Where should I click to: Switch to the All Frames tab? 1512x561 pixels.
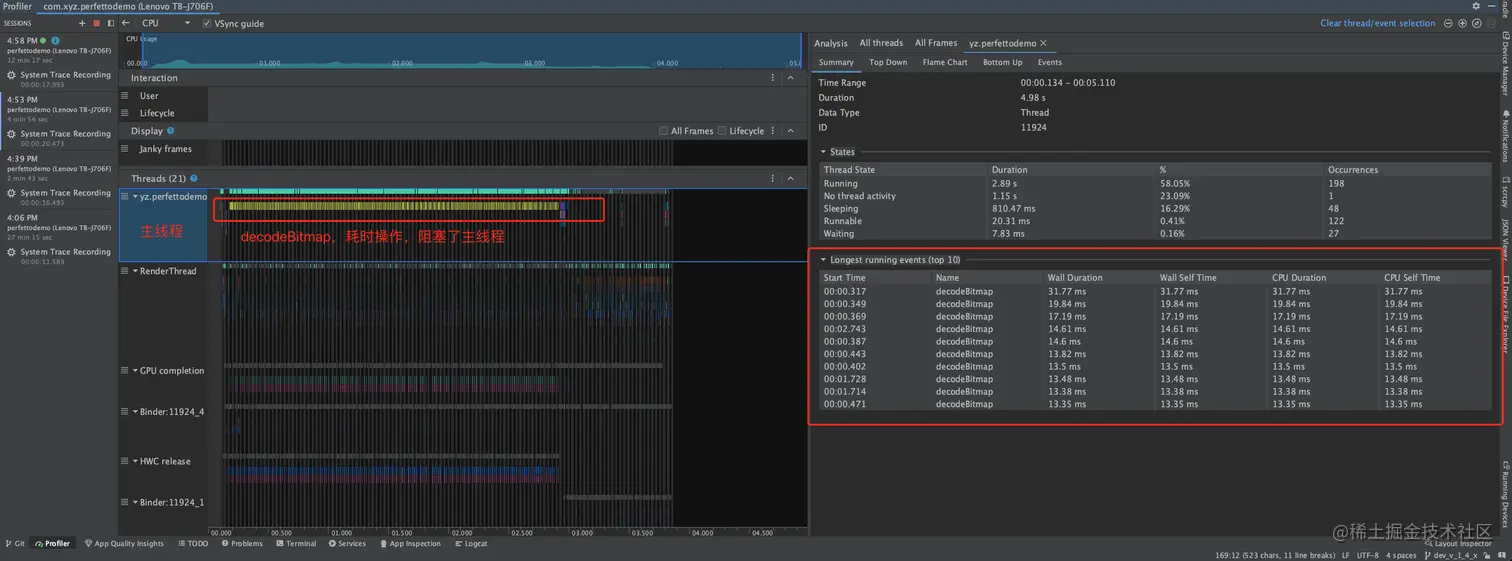point(936,43)
